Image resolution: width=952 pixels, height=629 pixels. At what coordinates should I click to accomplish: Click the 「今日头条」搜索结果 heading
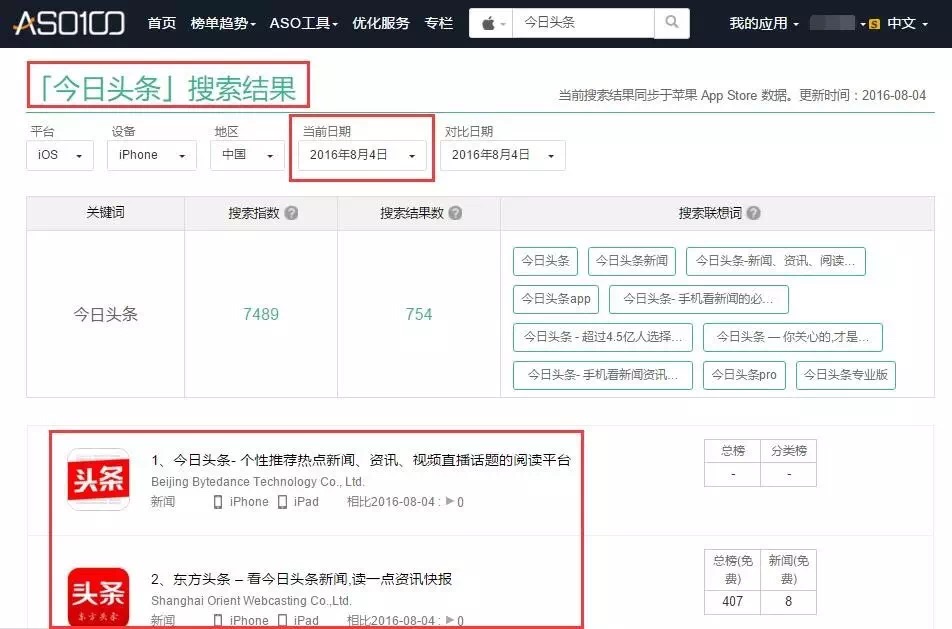[x=168, y=89]
